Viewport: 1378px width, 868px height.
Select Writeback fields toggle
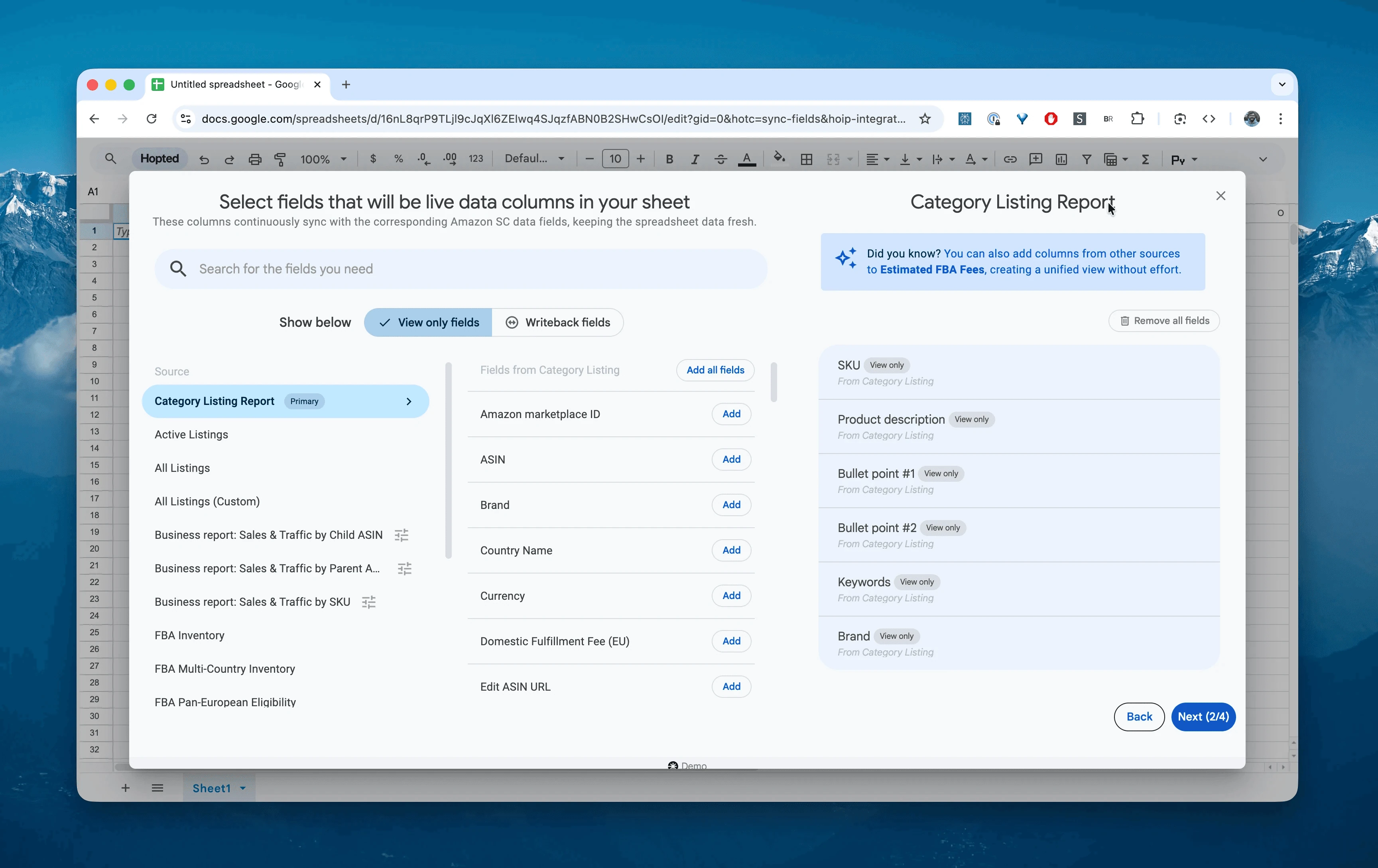(x=558, y=322)
